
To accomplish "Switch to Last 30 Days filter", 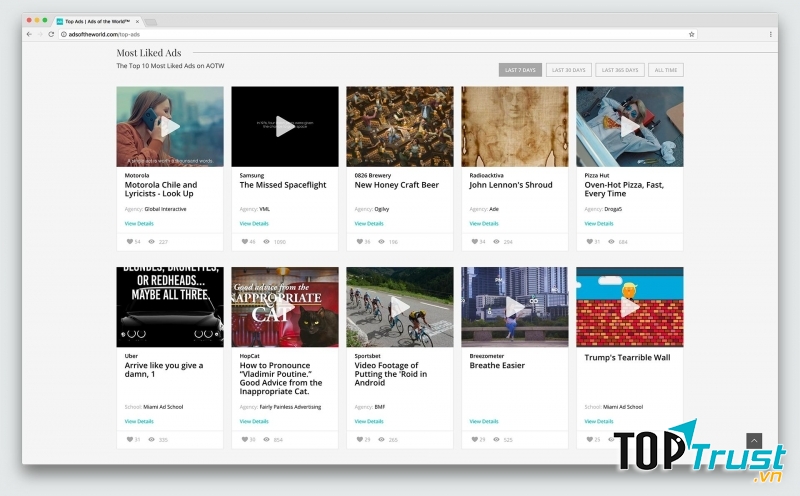I will pos(568,70).
